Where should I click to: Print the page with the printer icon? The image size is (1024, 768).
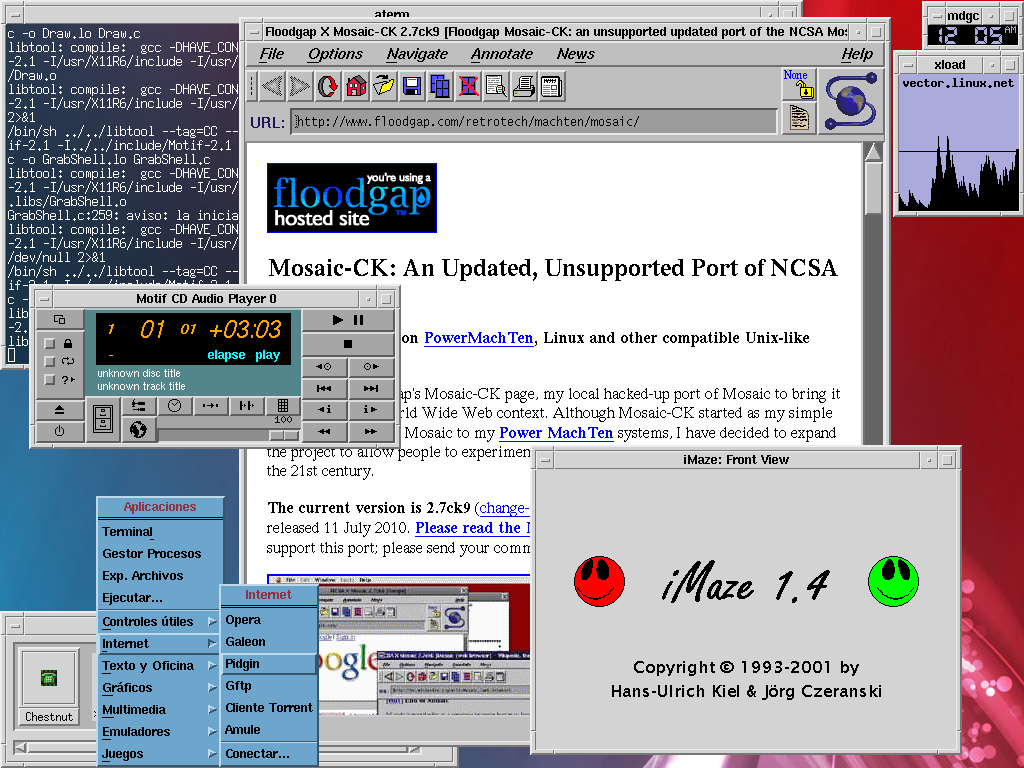point(524,86)
